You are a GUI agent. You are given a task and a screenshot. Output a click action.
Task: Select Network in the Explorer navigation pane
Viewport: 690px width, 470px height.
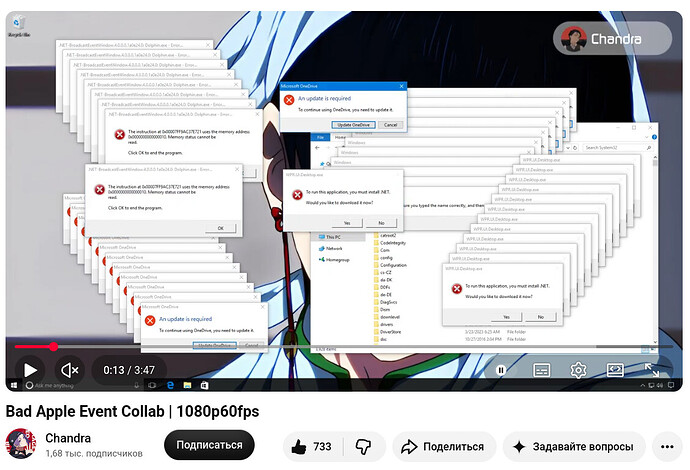click(334, 249)
